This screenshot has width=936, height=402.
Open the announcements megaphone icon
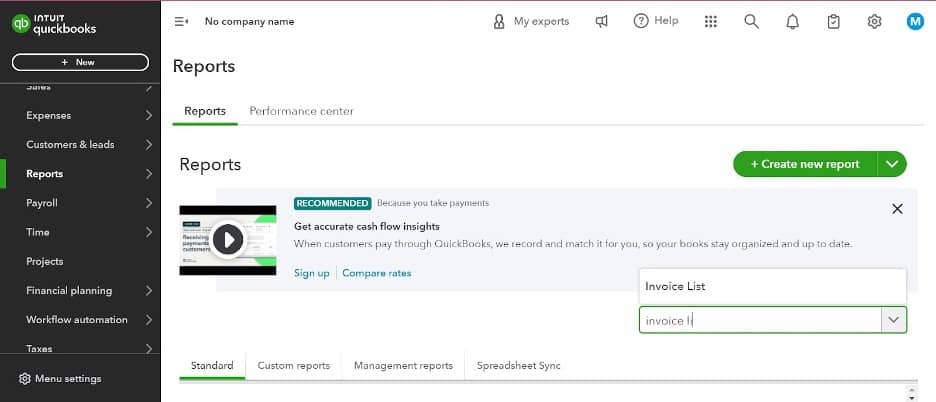601,21
